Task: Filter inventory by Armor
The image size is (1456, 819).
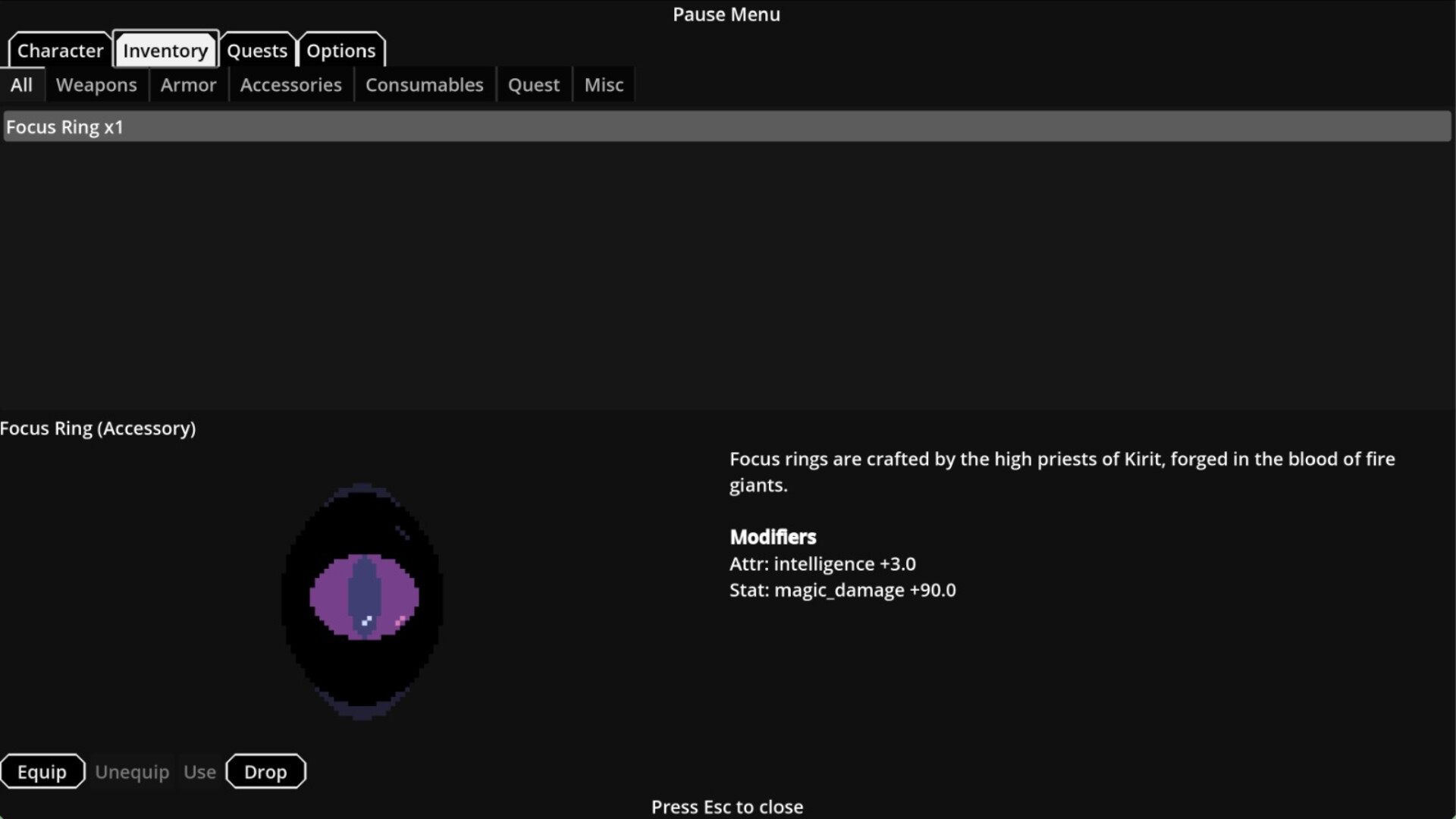Action: click(x=188, y=85)
